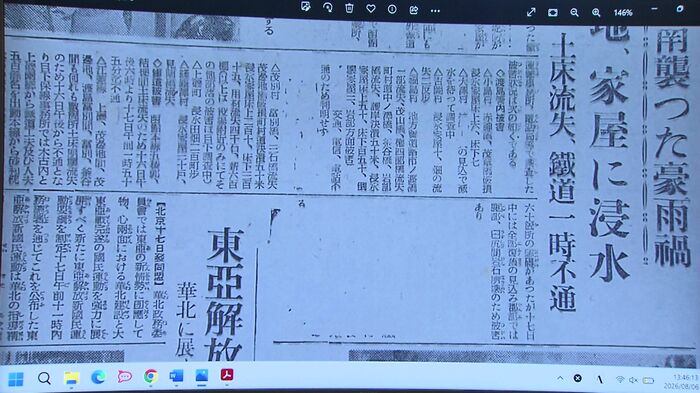Open the pen-shaped tray icon
This screenshot has height=393, width=700.
pyautogui.click(x=600, y=379)
